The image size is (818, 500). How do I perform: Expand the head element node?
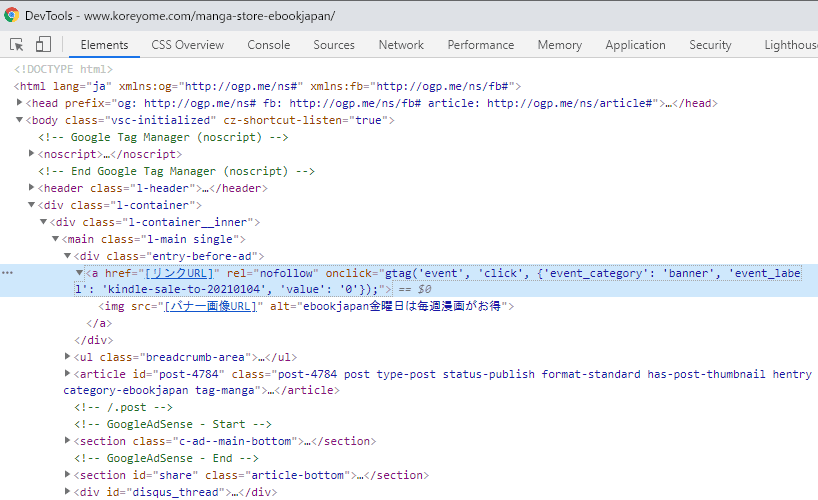[19, 103]
